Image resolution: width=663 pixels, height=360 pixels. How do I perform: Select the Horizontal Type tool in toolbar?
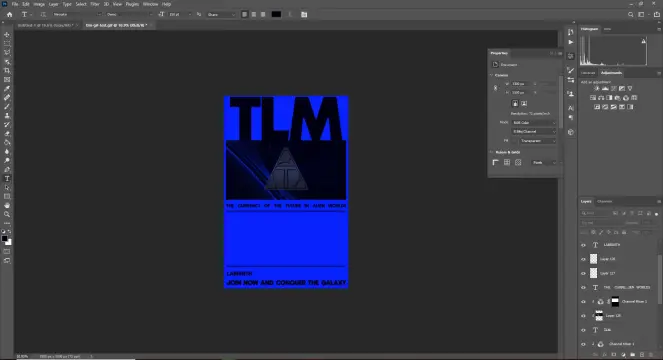click(x=7, y=179)
